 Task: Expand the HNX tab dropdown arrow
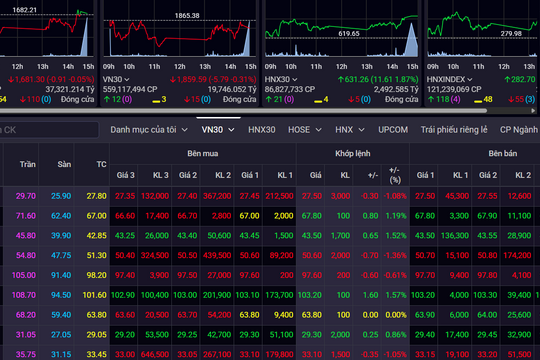point(361,130)
